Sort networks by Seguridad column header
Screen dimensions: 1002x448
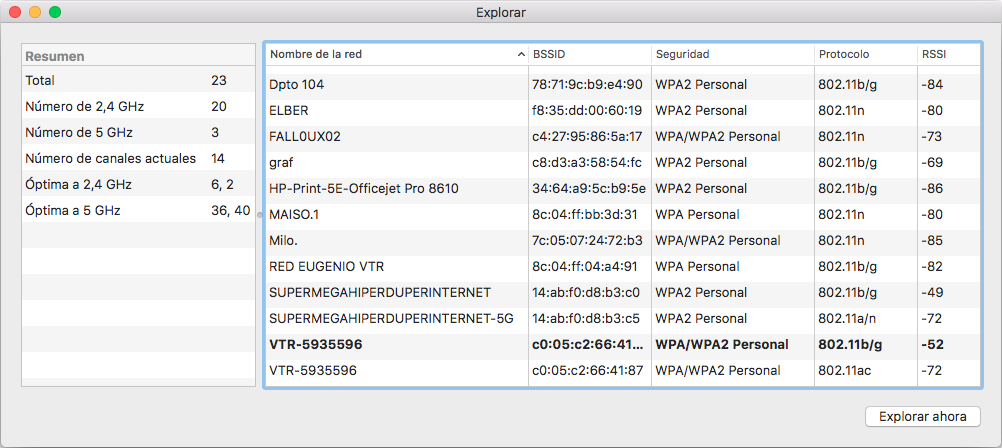pos(730,54)
